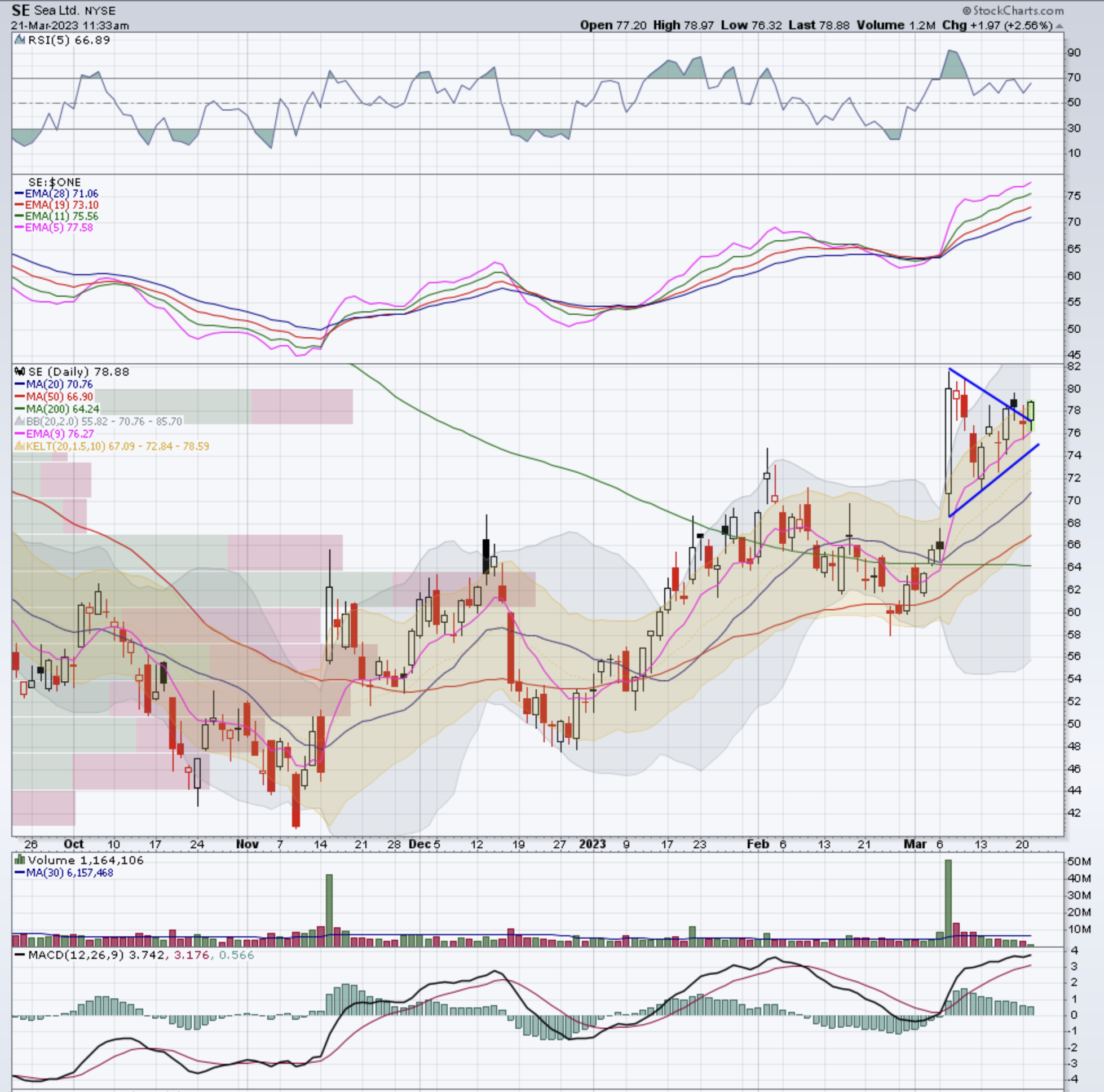Click the RSI(5) 66.89 label
The width and height of the screenshot is (1104, 1092).
(69, 40)
